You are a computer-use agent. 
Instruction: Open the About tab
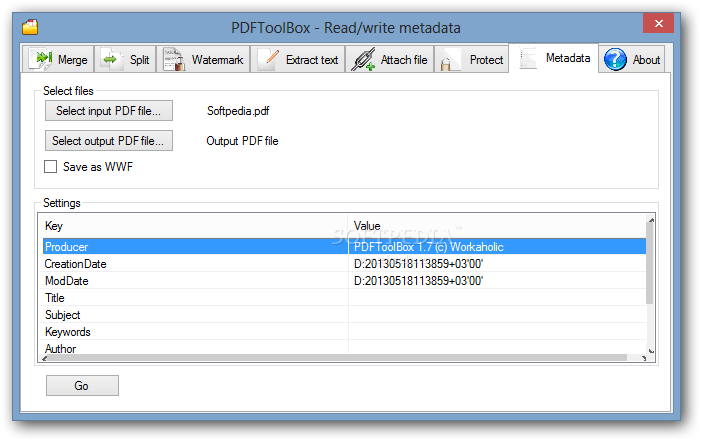coord(631,59)
